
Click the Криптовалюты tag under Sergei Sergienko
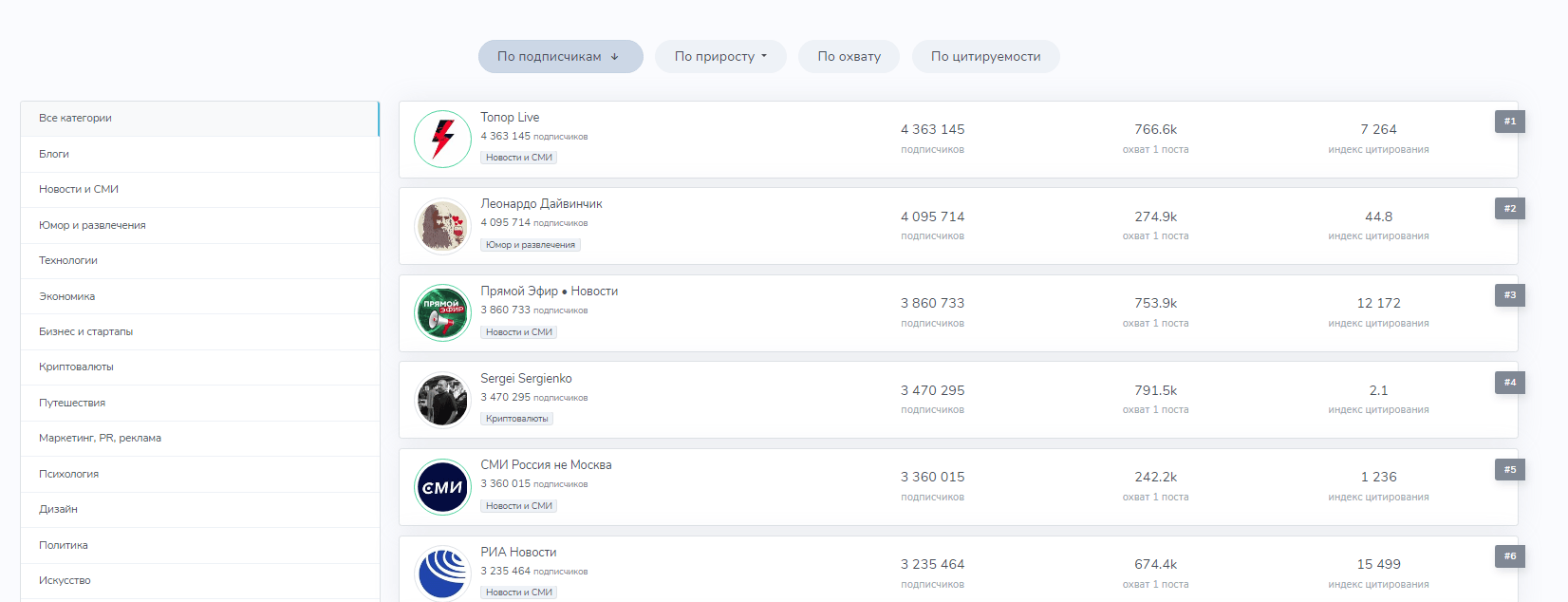tap(516, 419)
